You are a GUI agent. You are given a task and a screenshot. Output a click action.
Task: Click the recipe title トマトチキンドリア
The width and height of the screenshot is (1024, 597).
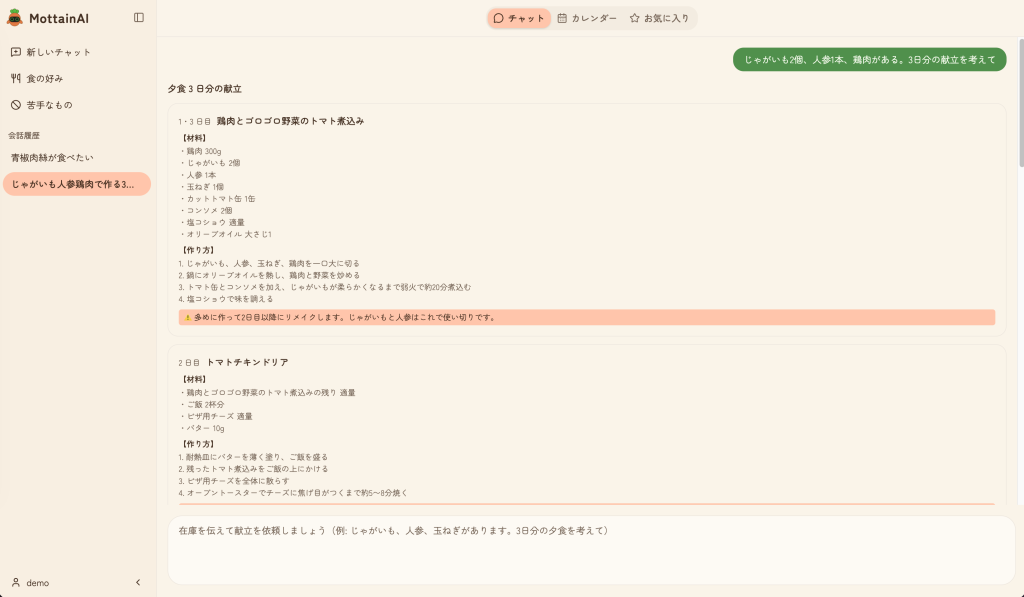coord(247,363)
